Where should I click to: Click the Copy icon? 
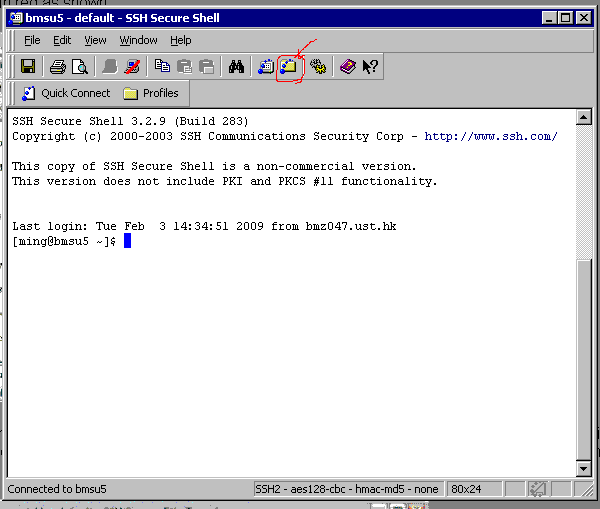click(x=162, y=67)
